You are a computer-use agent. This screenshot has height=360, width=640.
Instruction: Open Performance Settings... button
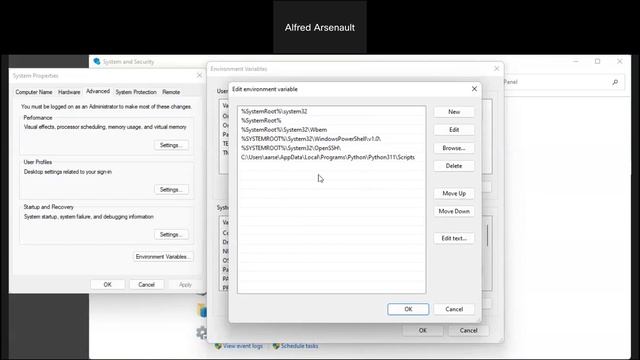(x=171, y=145)
